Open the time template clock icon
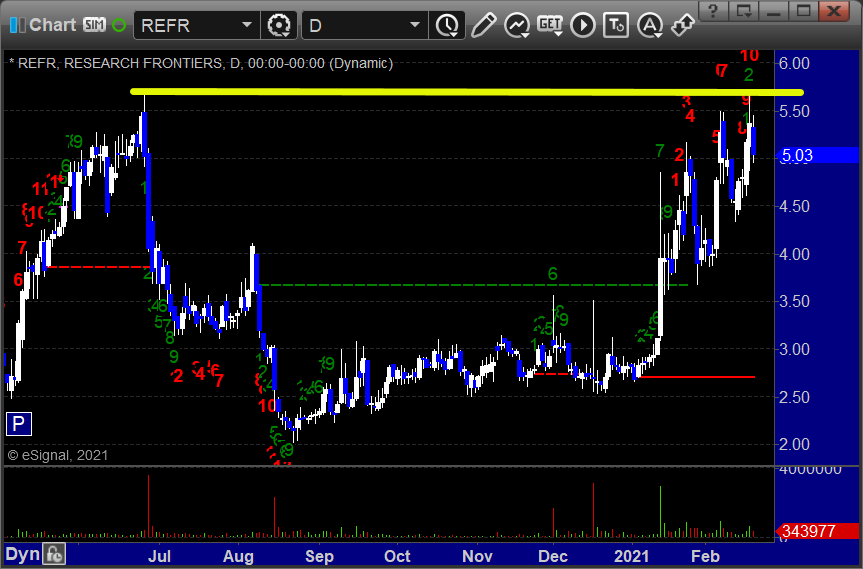 click(x=447, y=25)
